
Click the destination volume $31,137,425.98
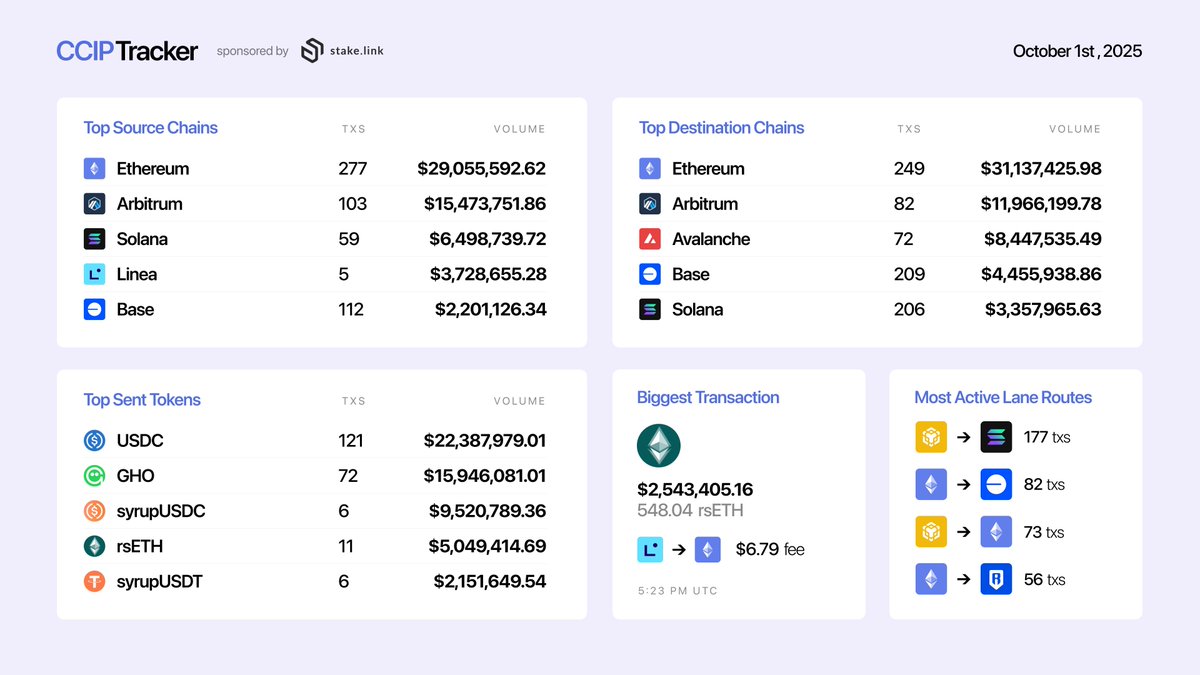pos(1041,169)
